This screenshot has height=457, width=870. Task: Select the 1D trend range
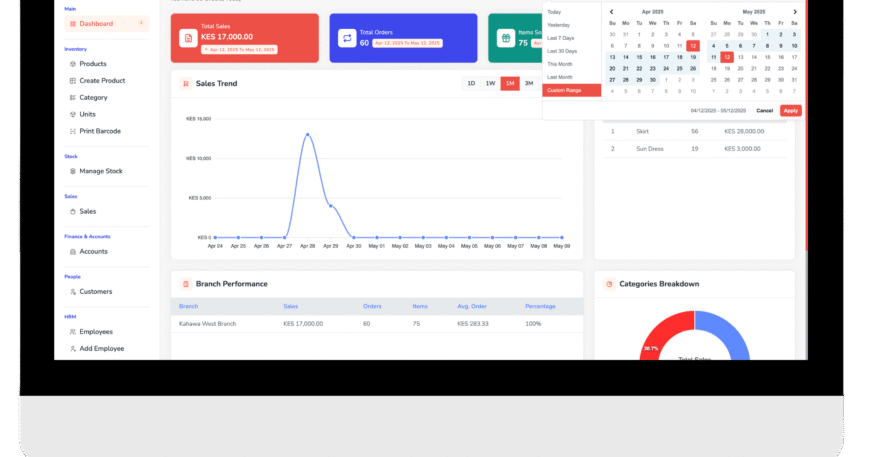(x=471, y=84)
